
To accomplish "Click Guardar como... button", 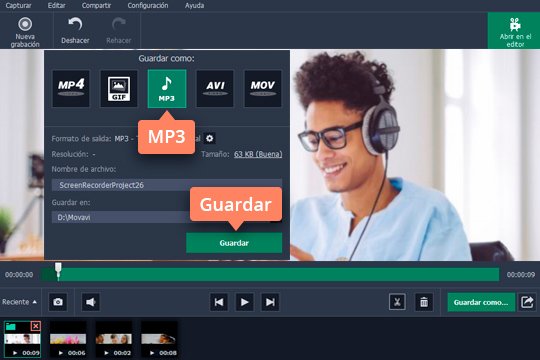I will [x=481, y=302].
